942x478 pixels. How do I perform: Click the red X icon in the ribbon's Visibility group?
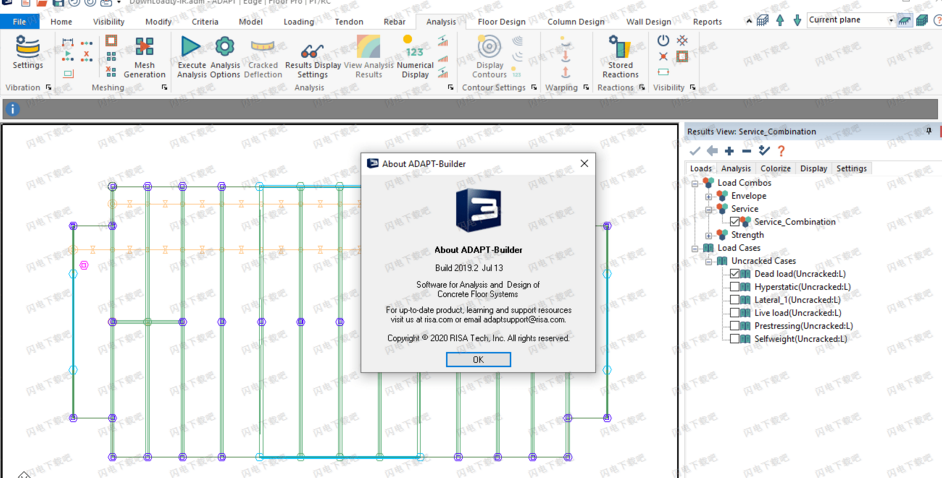[663, 56]
